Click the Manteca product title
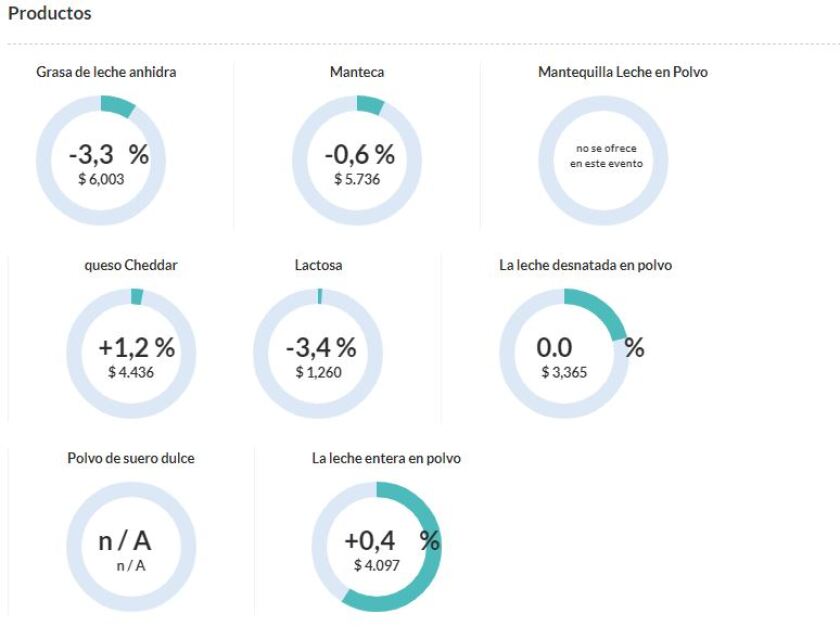The height and width of the screenshot is (639, 840). coord(357,72)
